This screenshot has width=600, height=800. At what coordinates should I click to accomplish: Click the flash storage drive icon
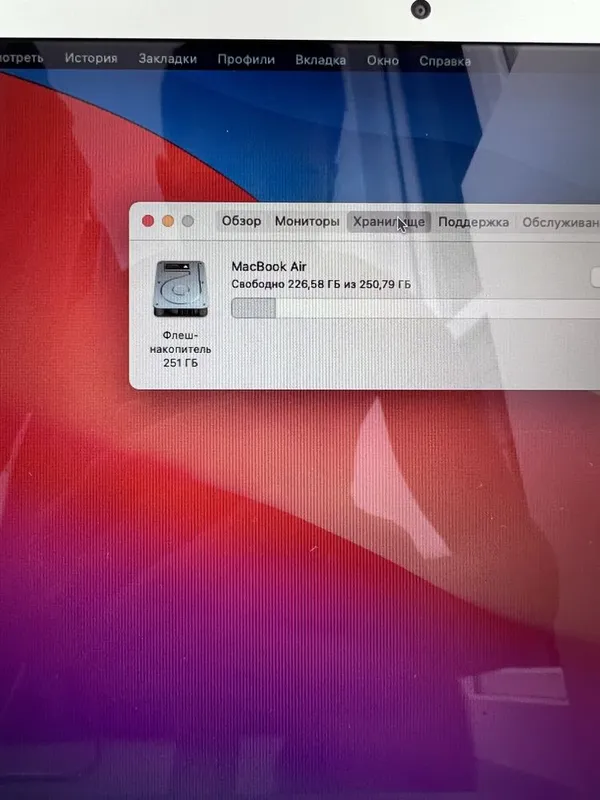181,289
